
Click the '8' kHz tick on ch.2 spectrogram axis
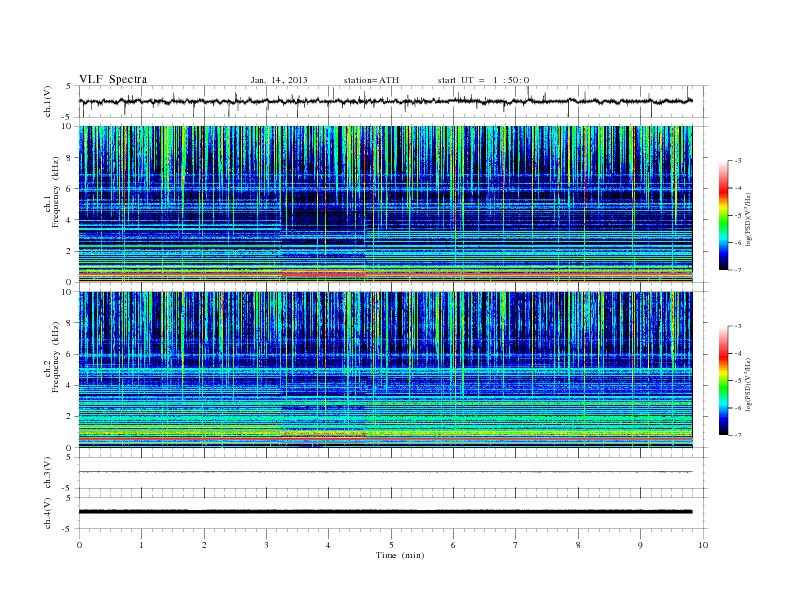[69, 323]
